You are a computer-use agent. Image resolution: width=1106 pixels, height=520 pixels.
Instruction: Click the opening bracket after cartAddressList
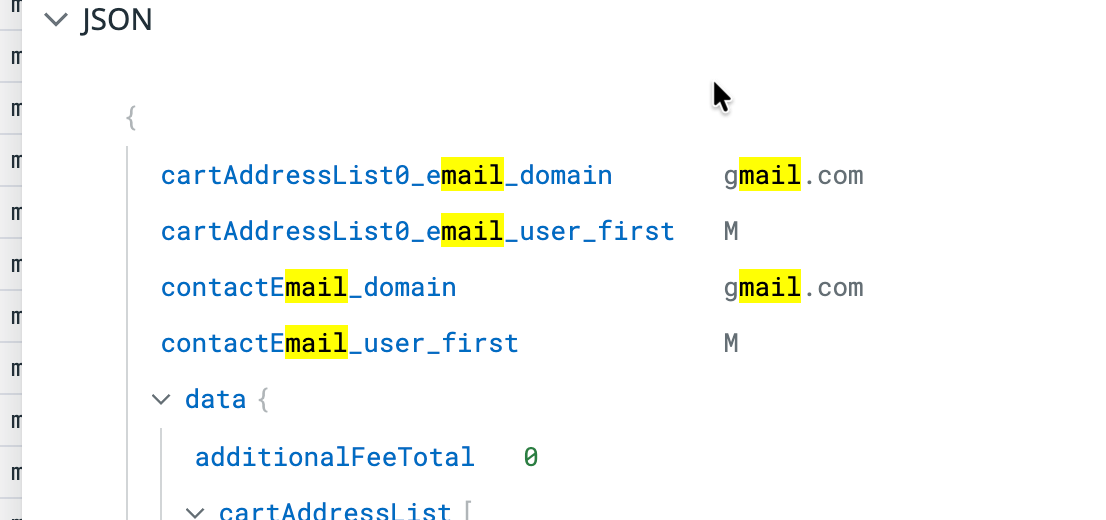tap(466, 512)
